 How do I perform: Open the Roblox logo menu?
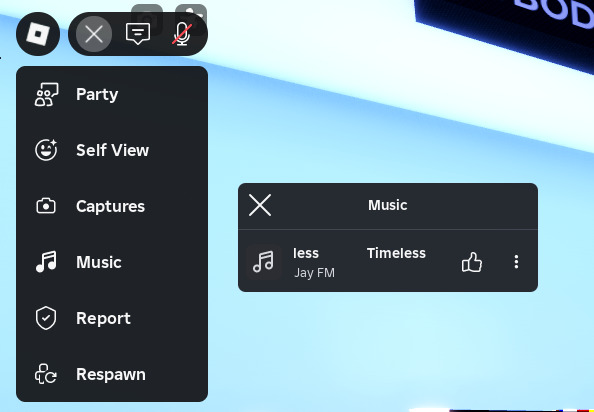click(x=38, y=34)
